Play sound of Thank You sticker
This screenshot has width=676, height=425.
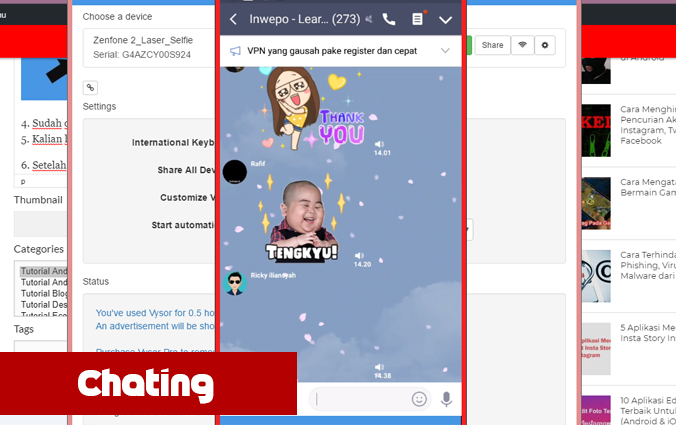click(379, 144)
